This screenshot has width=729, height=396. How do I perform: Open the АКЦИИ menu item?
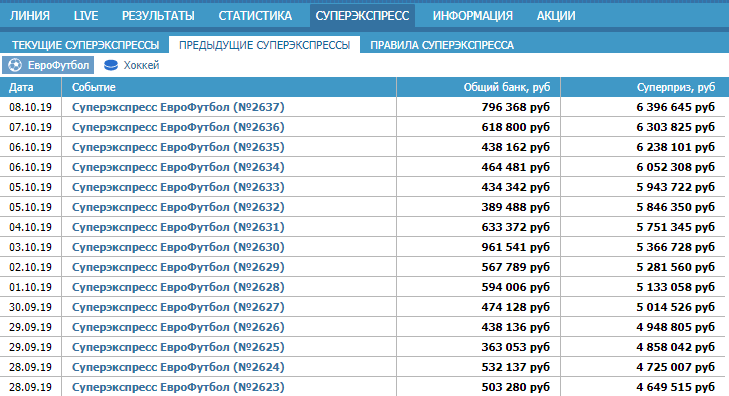pos(556,16)
